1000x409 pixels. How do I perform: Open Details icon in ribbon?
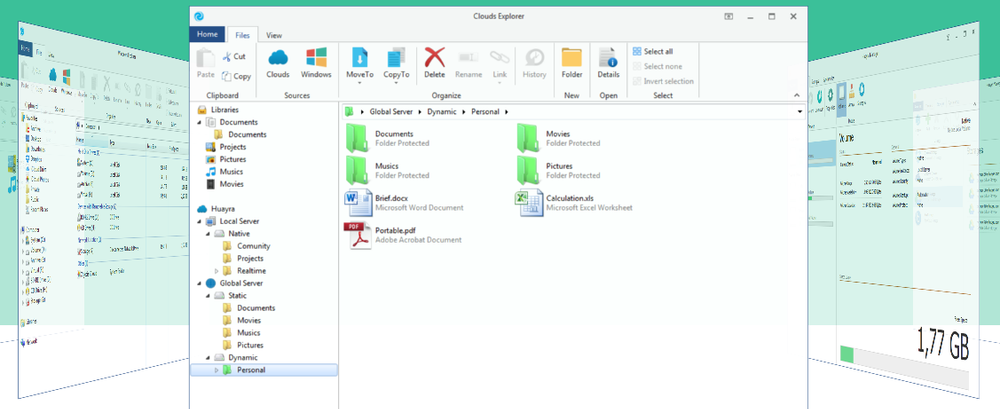coord(608,57)
